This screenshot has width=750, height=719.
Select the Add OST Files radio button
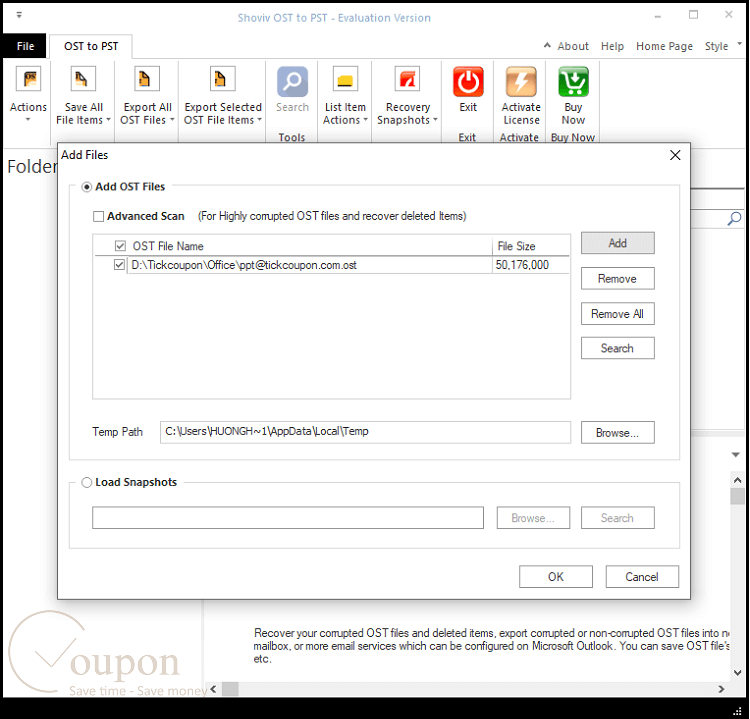tap(87, 187)
